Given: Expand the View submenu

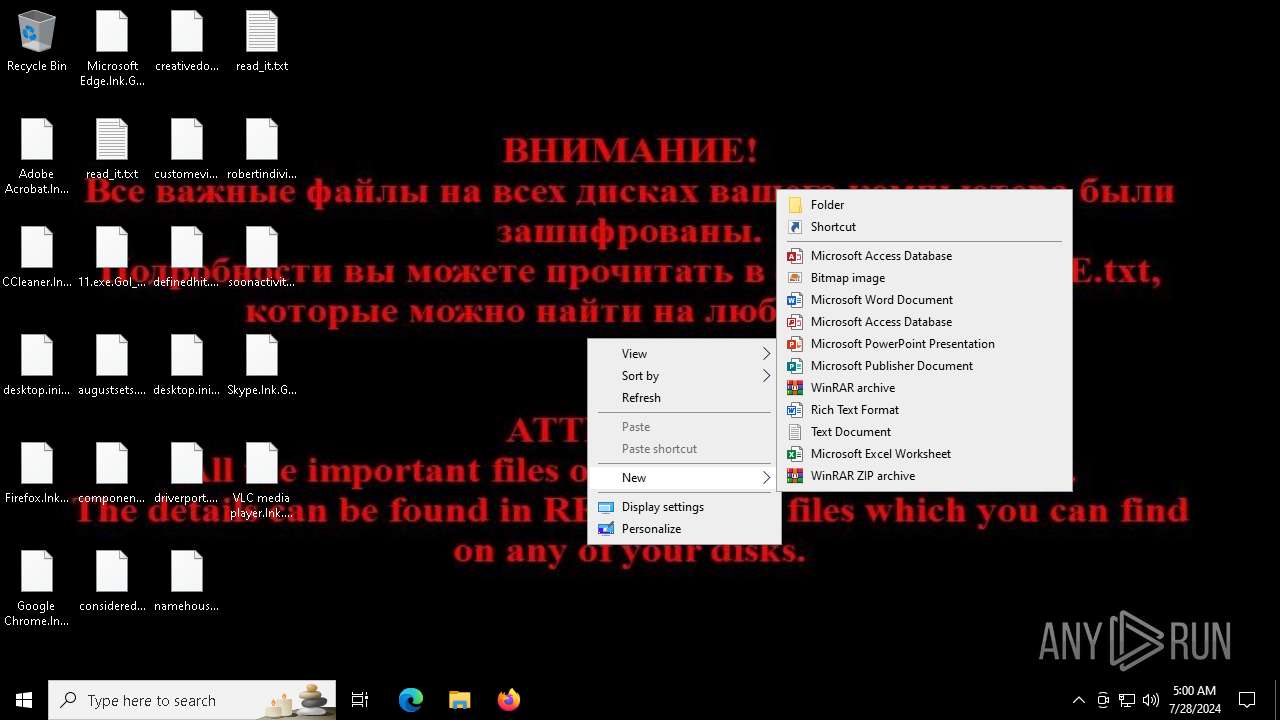Looking at the screenshot, I should [685, 354].
